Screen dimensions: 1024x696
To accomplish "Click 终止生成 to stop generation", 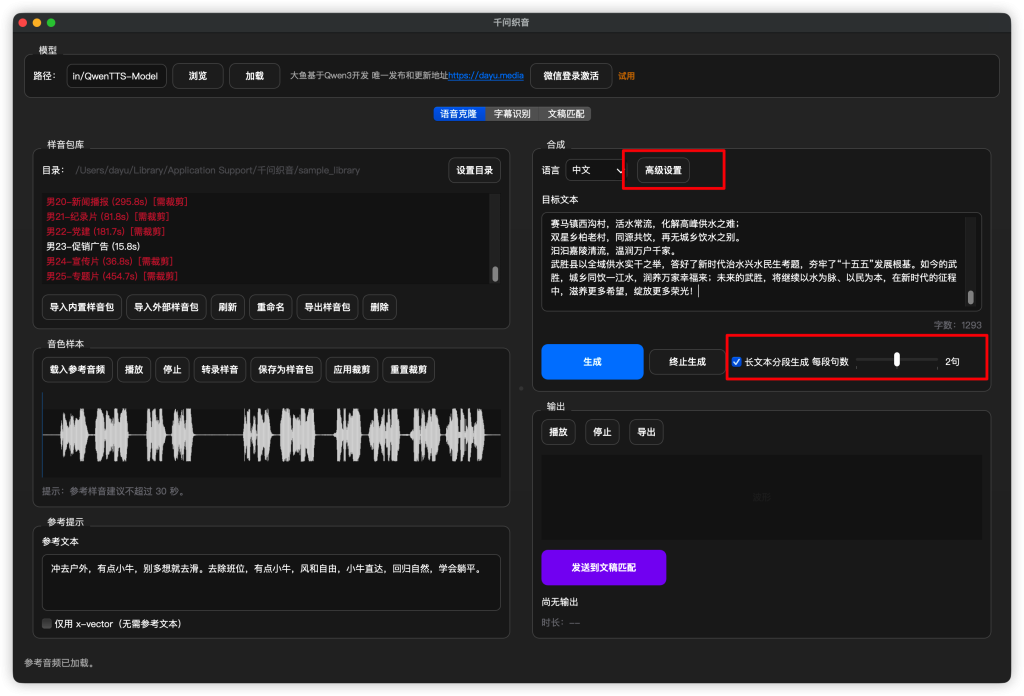I will coord(686,361).
